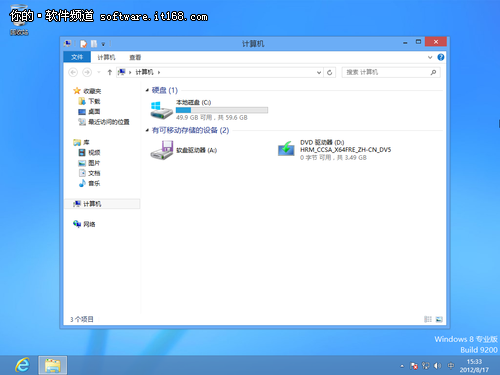Select the 本地磁盘 (C:) drive icon

[161, 110]
